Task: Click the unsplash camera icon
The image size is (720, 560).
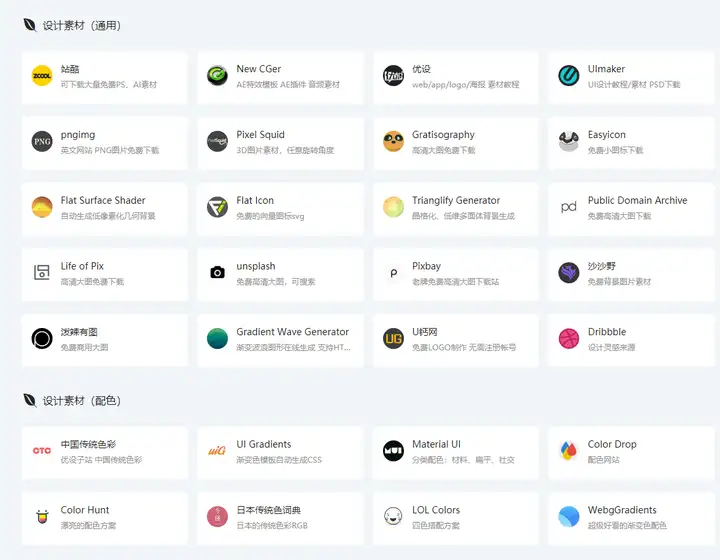Action: (217, 273)
